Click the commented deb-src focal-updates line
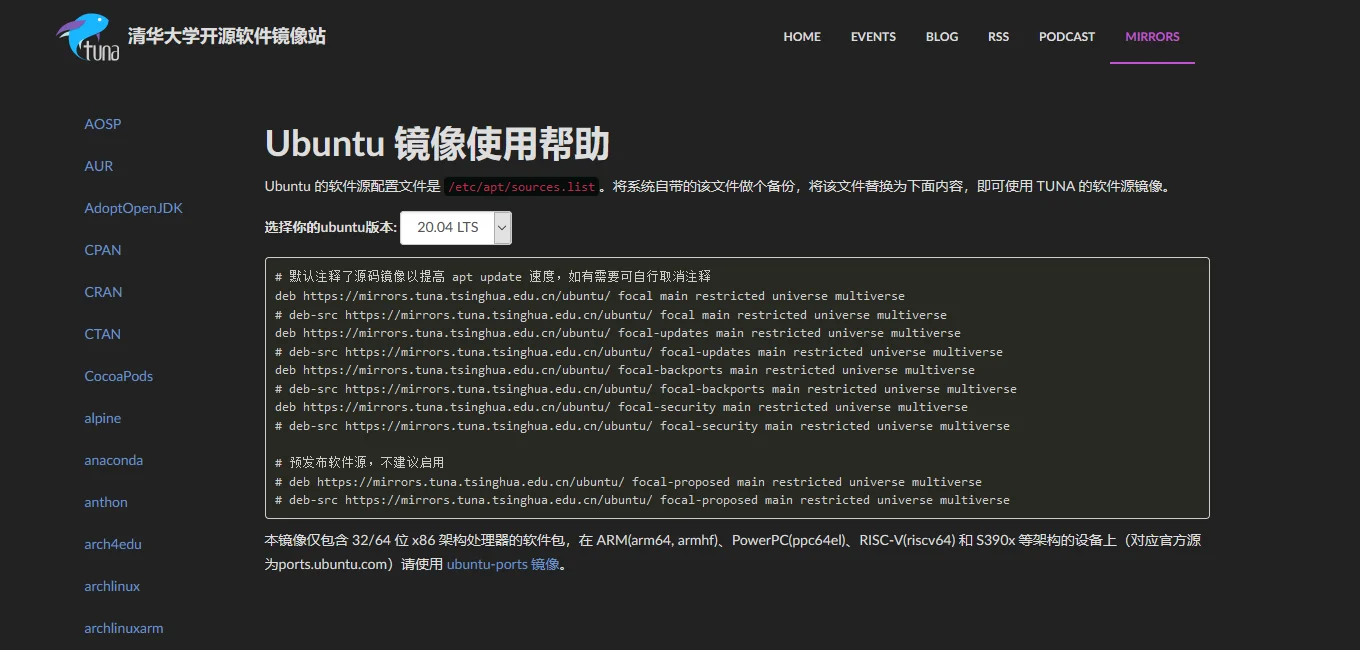 pyautogui.click(x=639, y=352)
